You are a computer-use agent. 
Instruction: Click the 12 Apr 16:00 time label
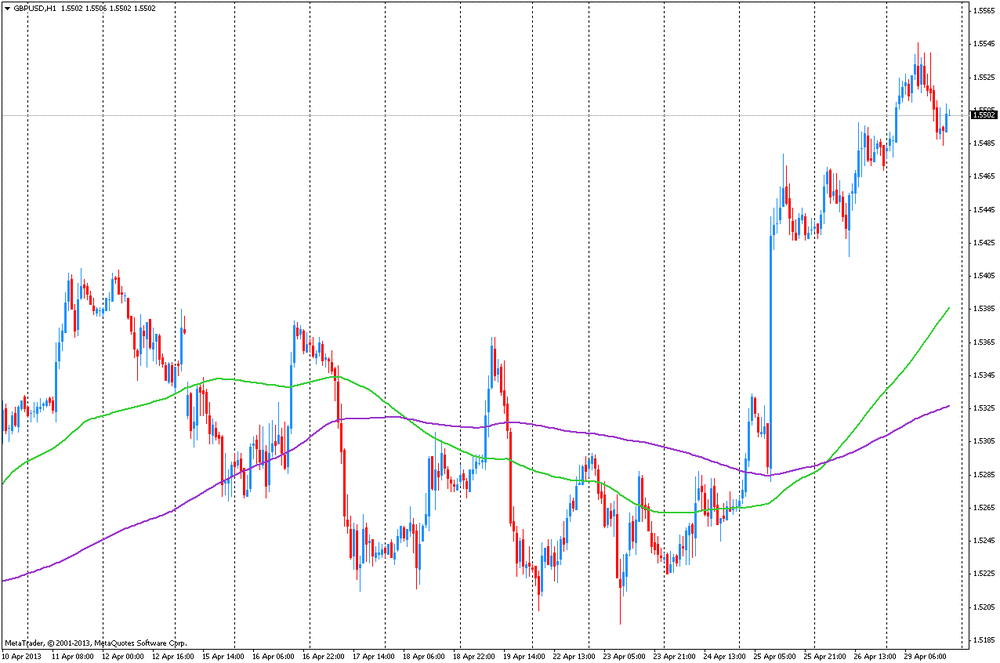coord(173,656)
